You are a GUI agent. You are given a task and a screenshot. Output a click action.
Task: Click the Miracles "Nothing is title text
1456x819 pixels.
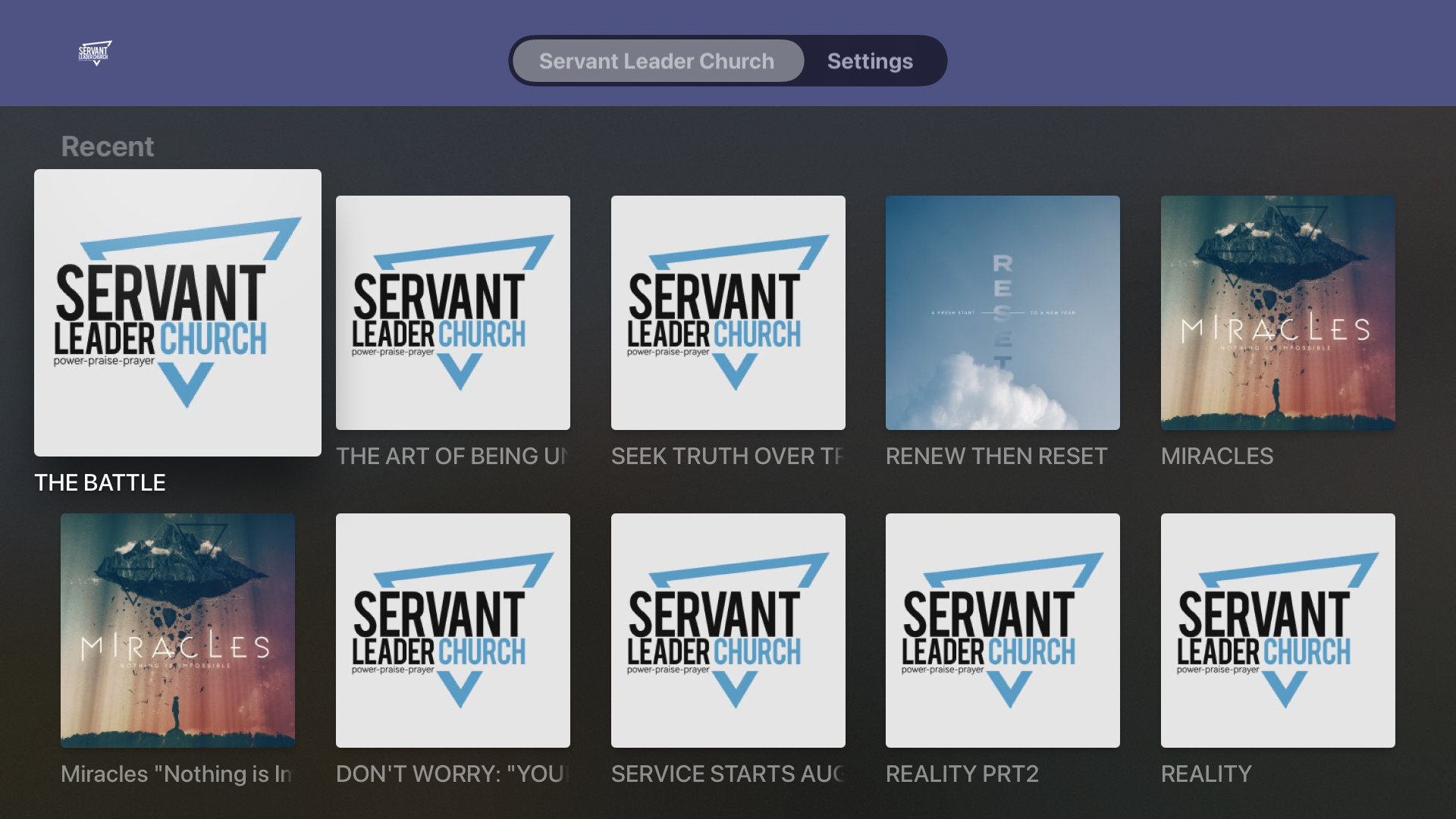[x=177, y=773]
